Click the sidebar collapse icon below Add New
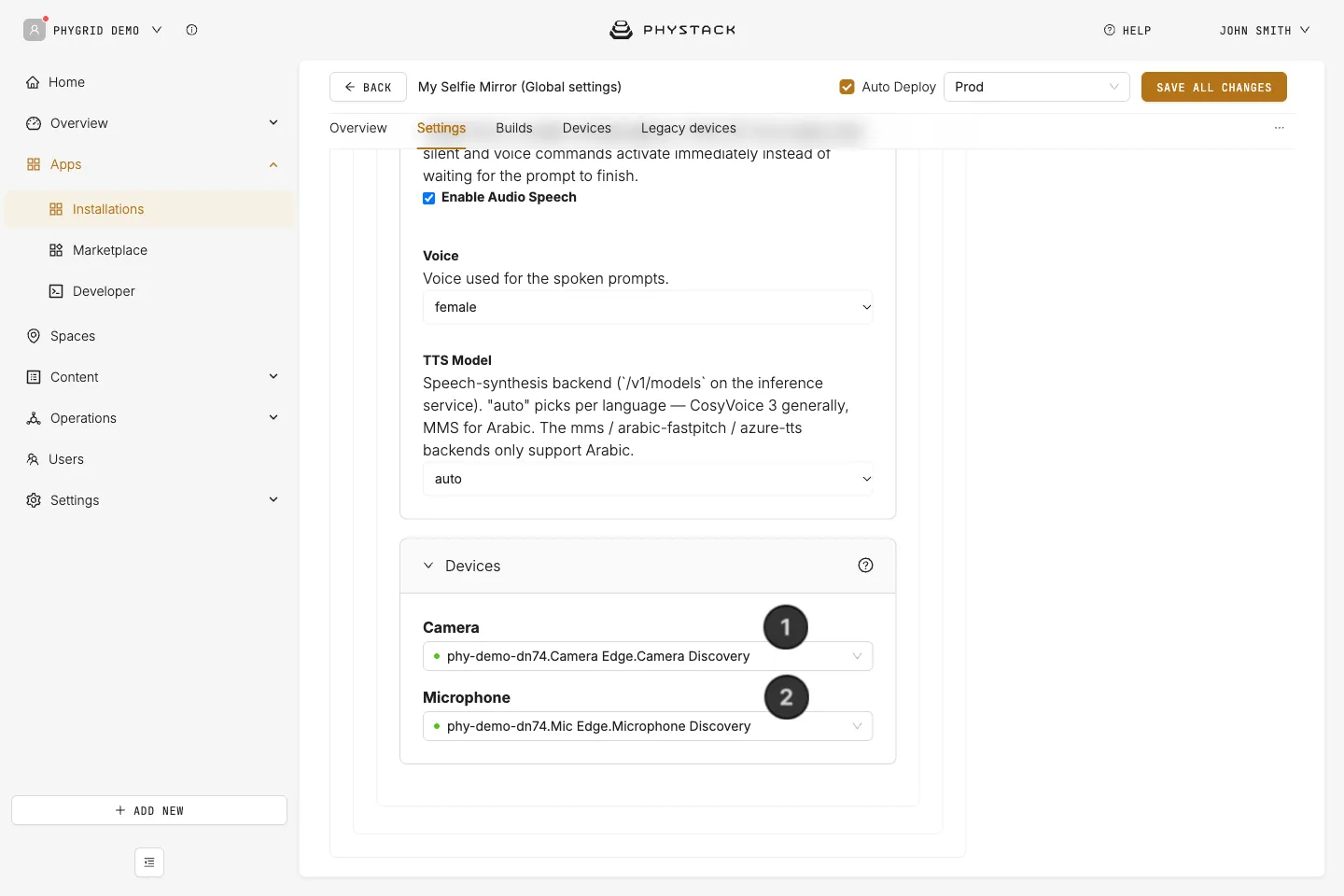The image size is (1344, 896). pyautogui.click(x=149, y=862)
